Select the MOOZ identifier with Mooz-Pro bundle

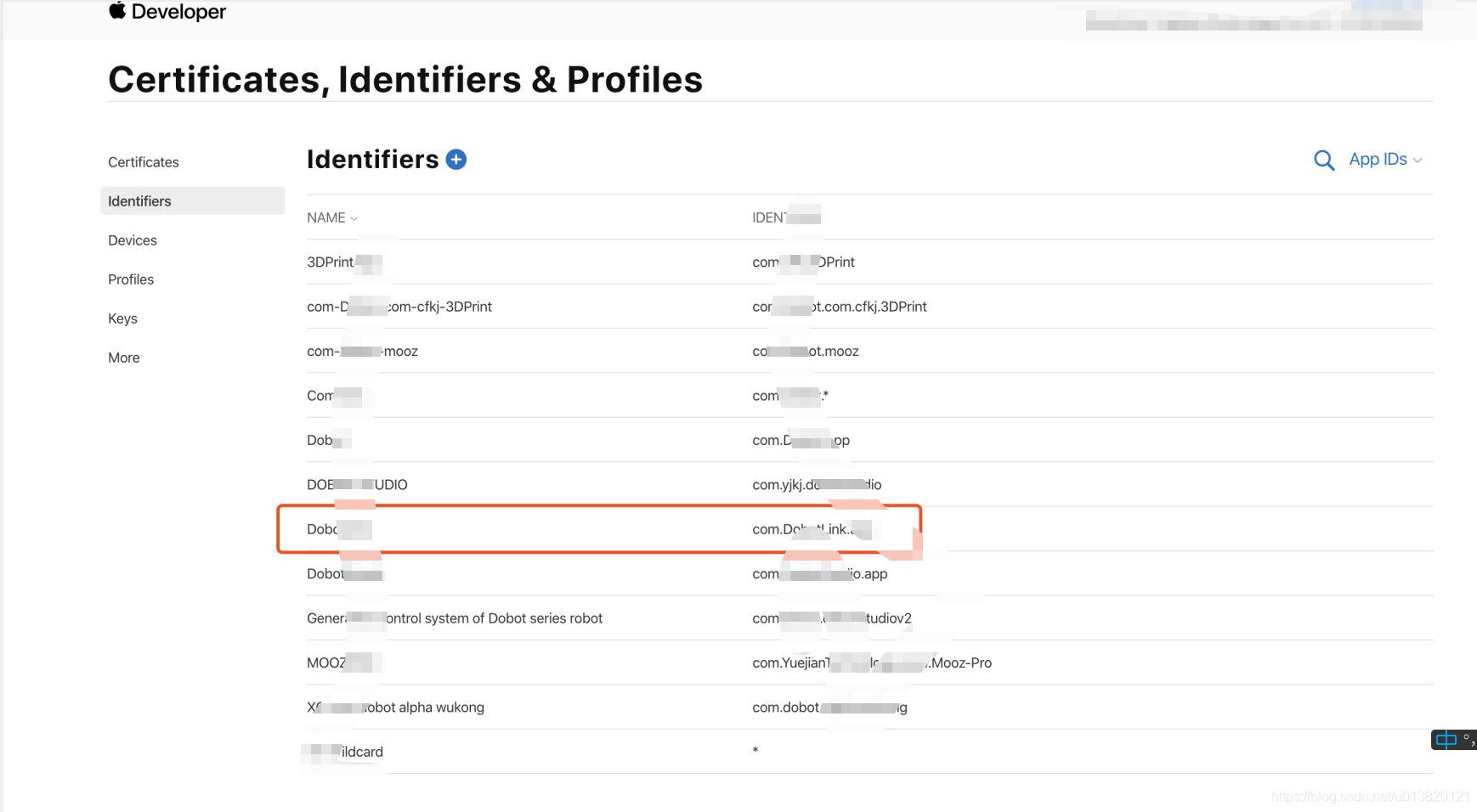(x=869, y=663)
